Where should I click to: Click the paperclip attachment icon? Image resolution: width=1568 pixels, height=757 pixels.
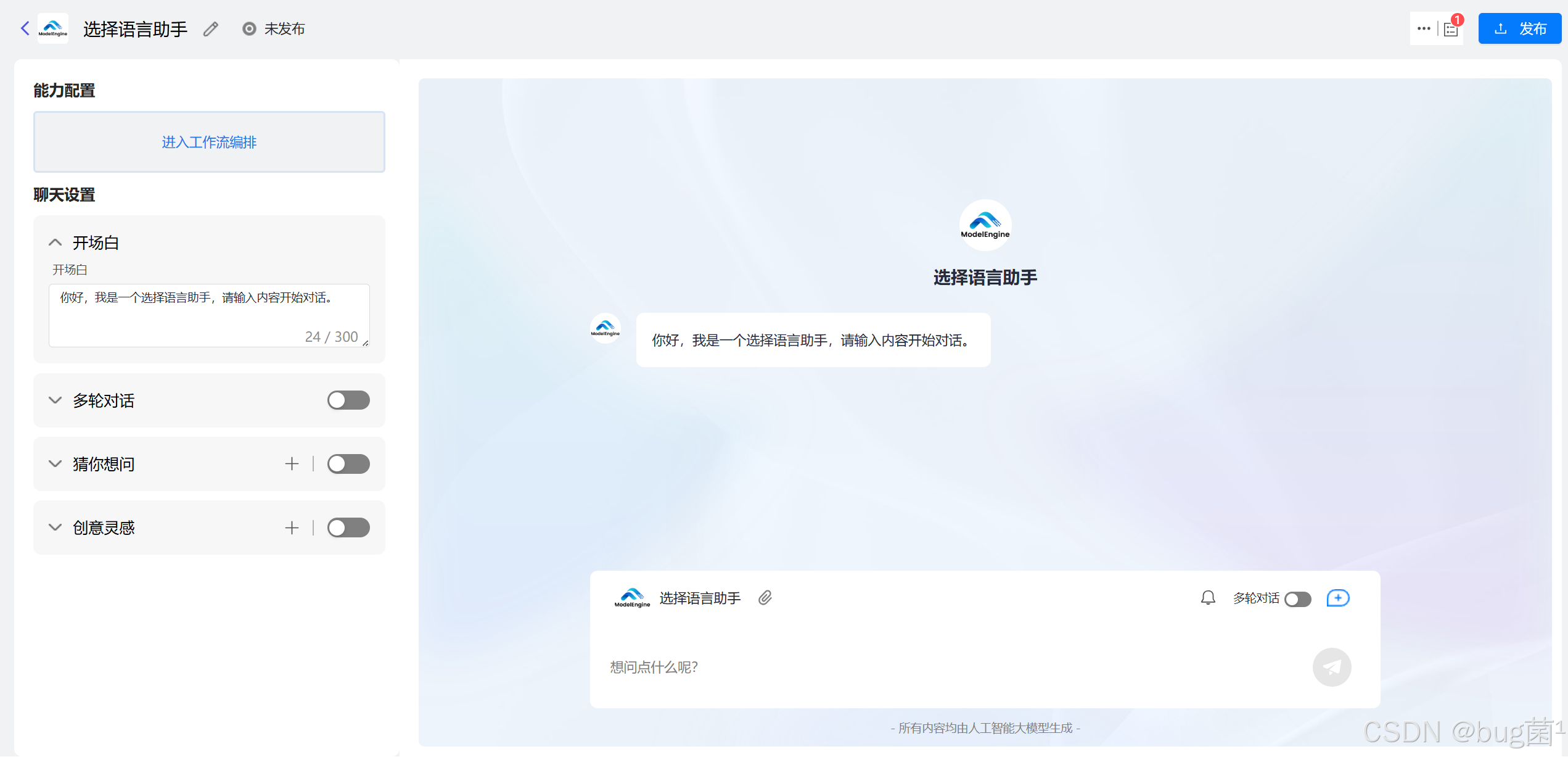point(765,598)
